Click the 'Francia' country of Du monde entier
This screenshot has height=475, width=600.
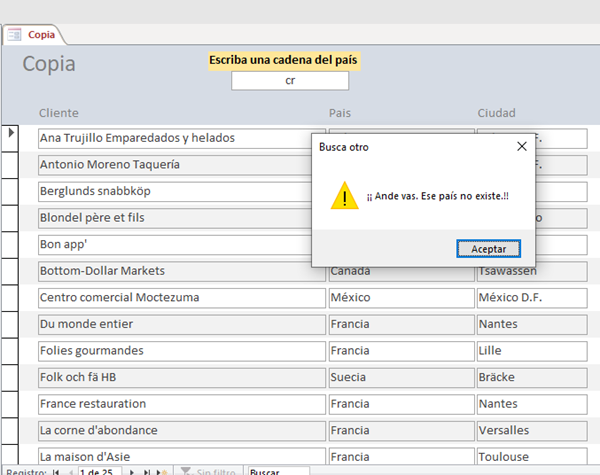(x=401, y=325)
